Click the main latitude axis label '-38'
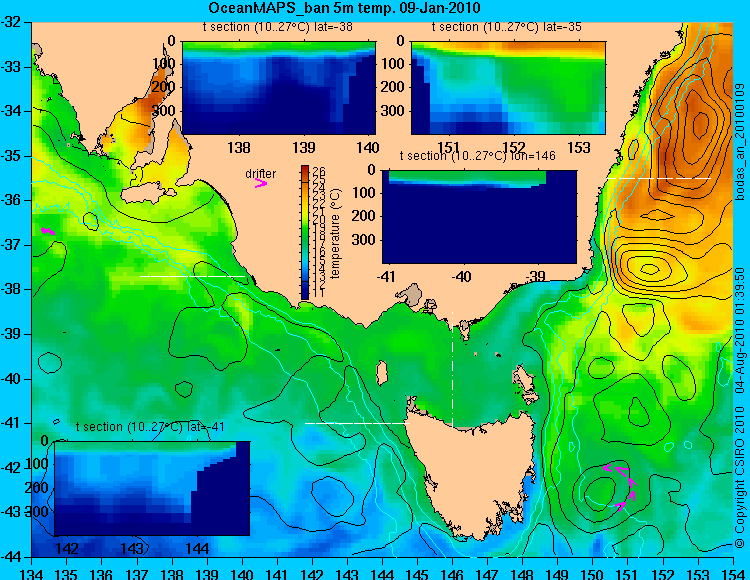The width and height of the screenshot is (750, 580). pyautogui.click(x=12, y=289)
